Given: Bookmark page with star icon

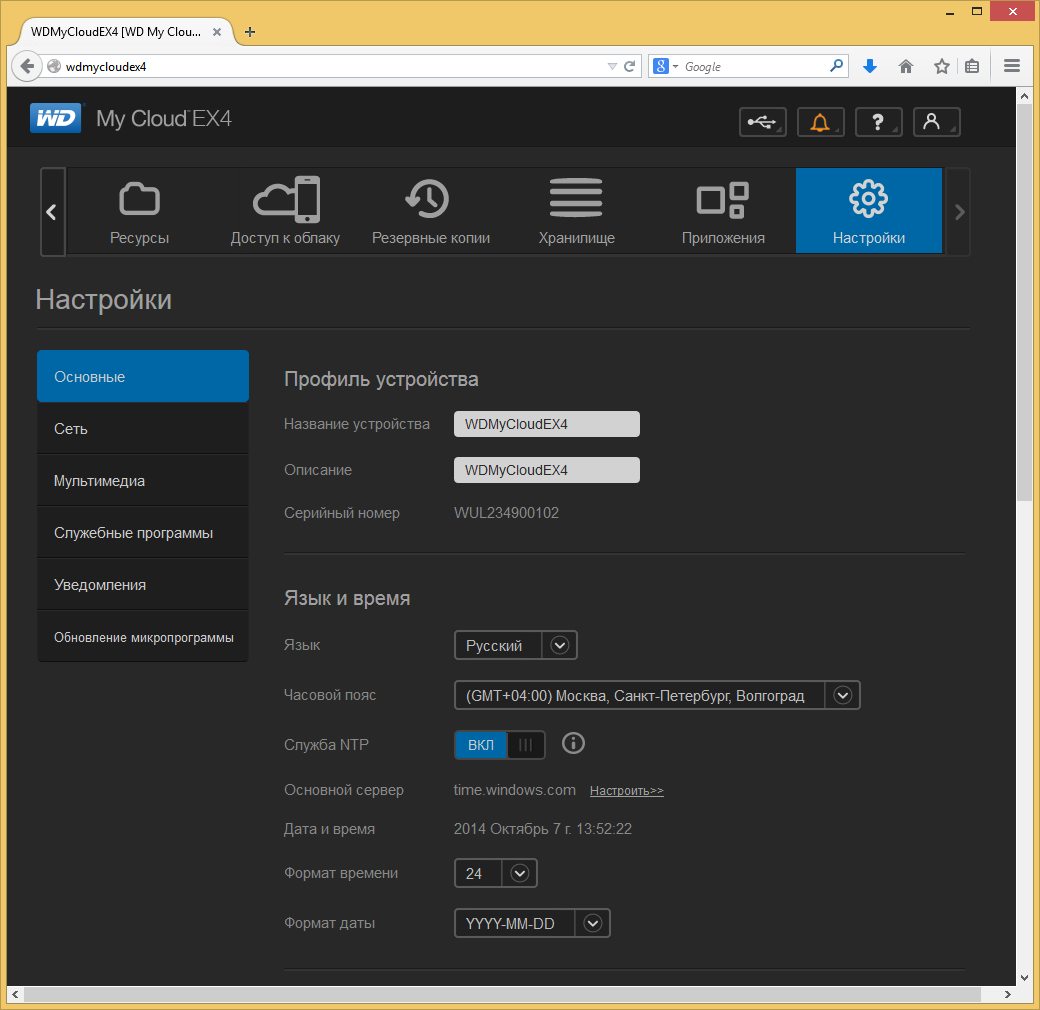Looking at the screenshot, I should tap(941, 66).
